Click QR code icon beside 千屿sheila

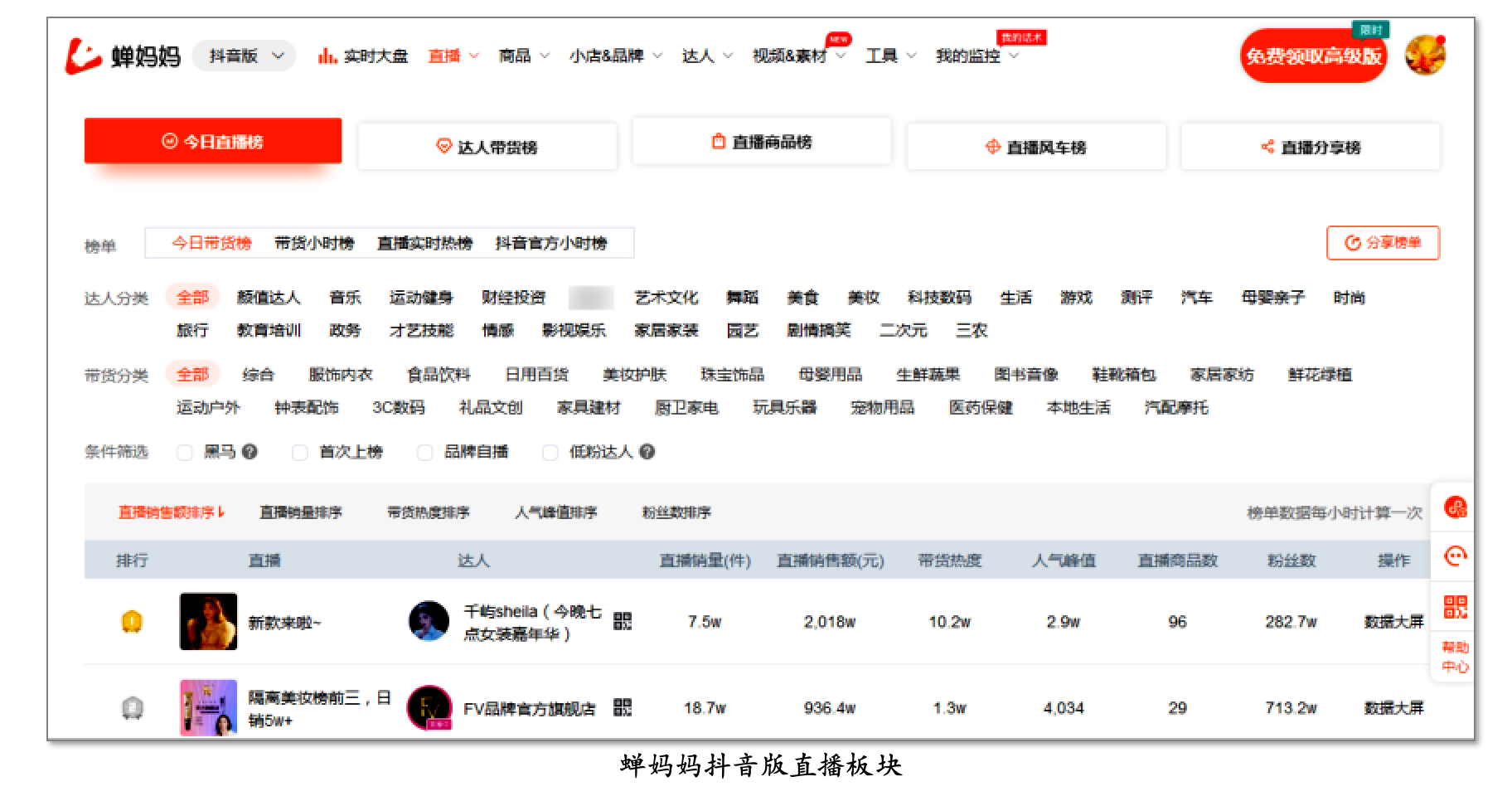pyautogui.click(x=622, y=621)
